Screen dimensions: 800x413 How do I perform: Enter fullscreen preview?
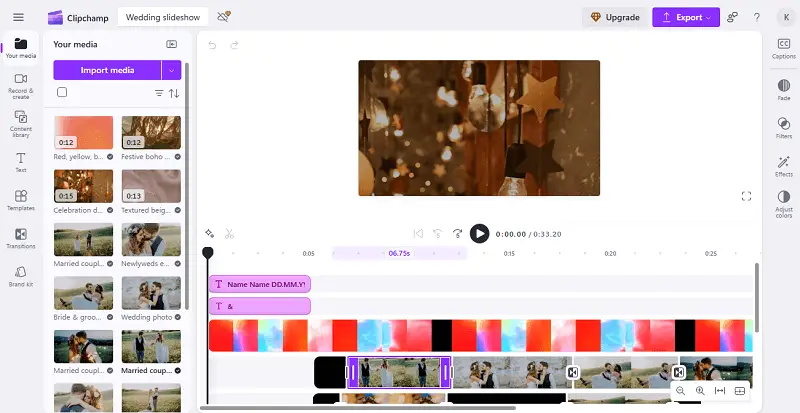746,196
